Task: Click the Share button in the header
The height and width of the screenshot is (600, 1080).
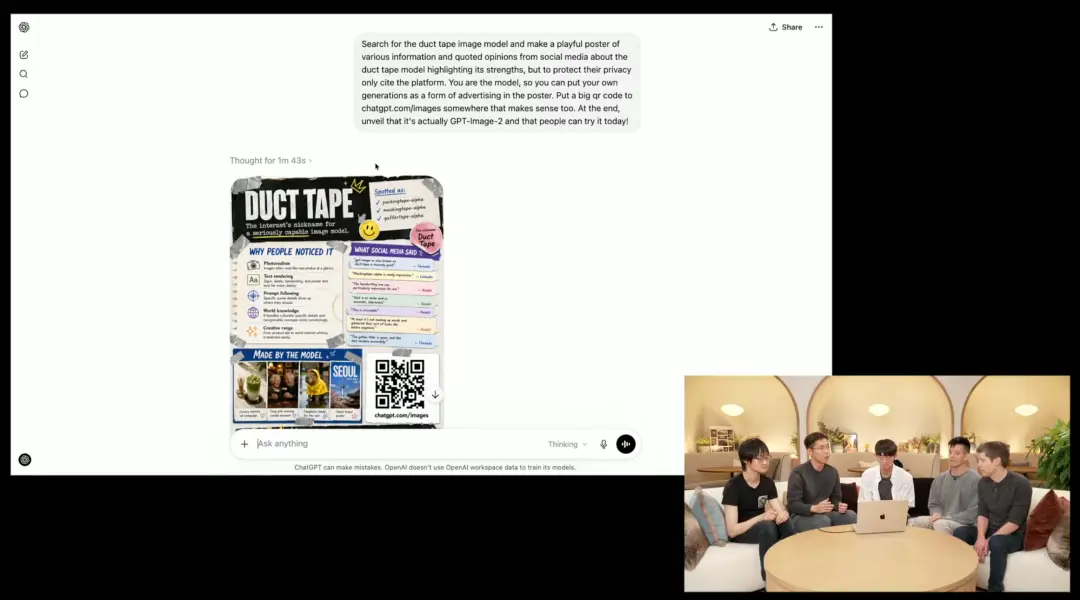Action: (786, 27)
